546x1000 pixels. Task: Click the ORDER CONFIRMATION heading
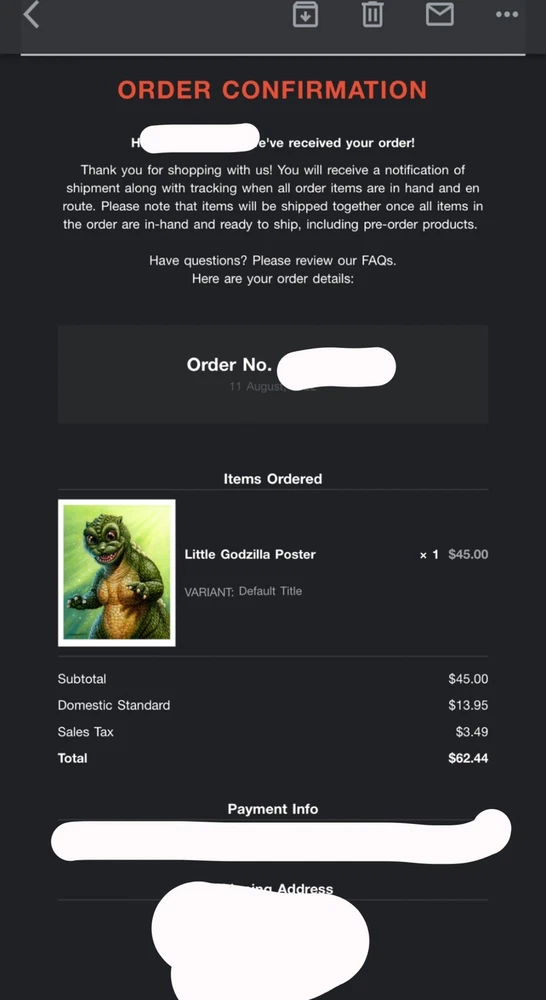click(272, 90)
